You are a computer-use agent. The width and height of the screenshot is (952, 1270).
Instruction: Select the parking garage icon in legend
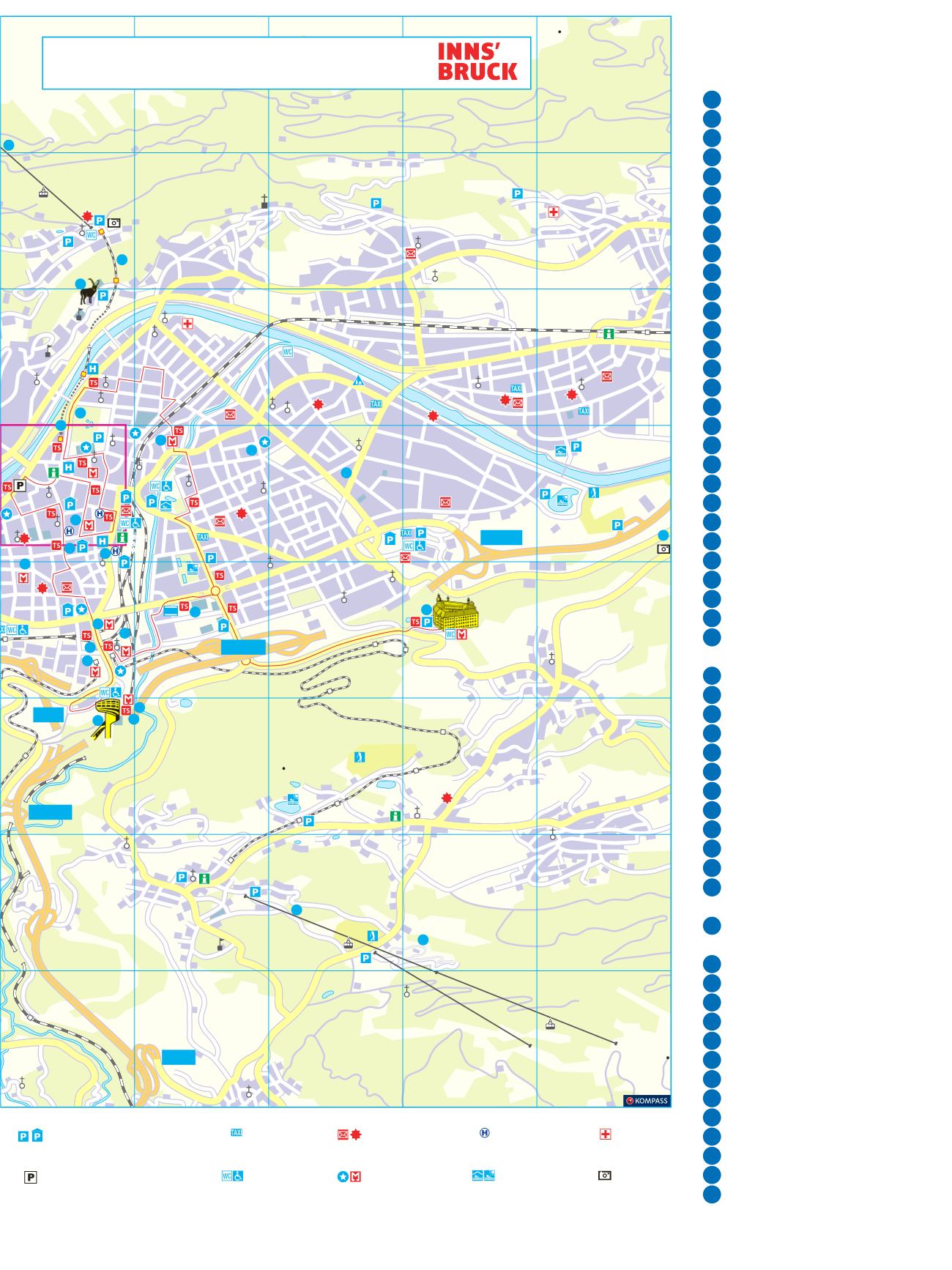pos(37,1136)
